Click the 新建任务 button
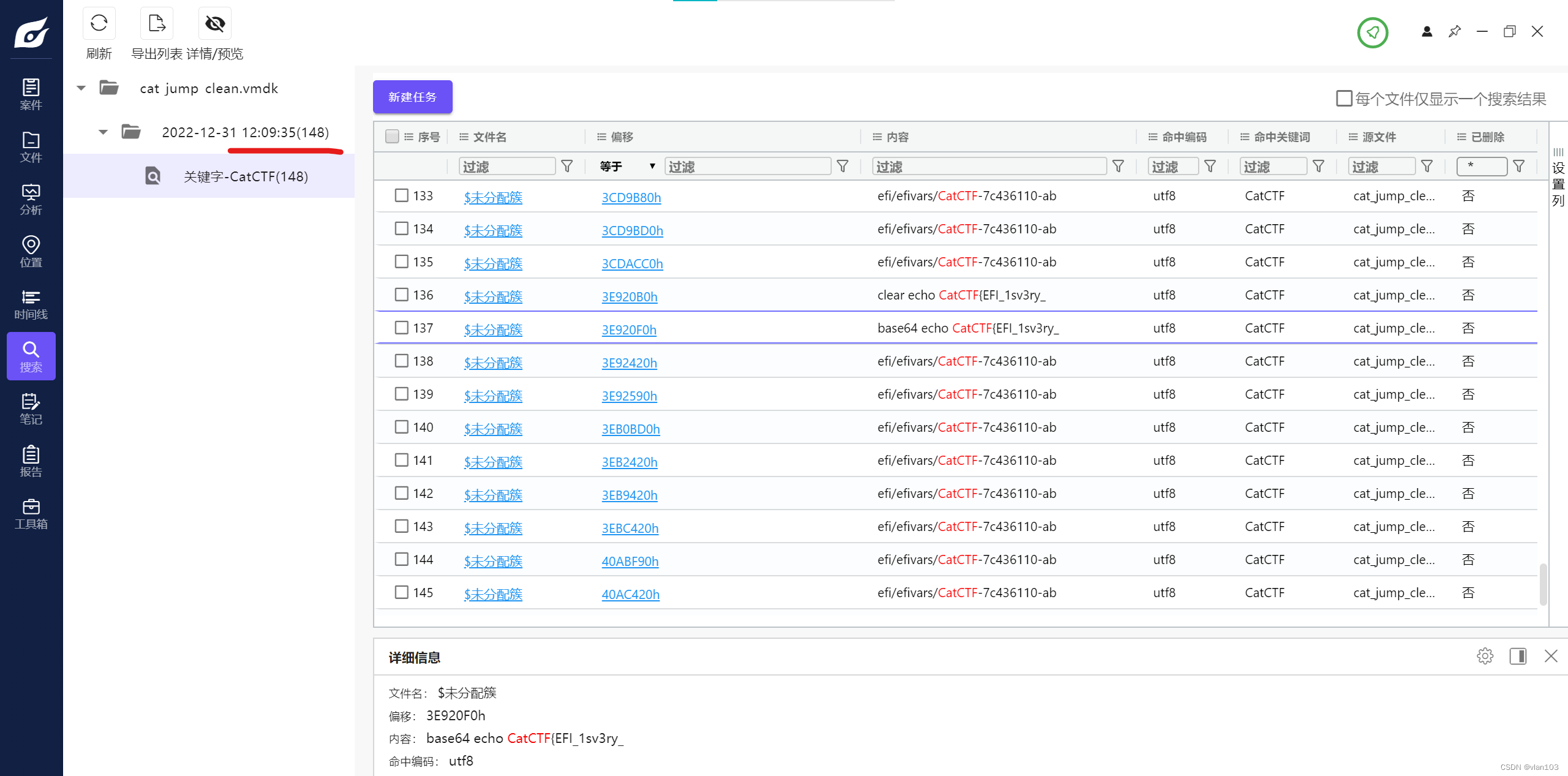Viewport: 1568px width, 776px height. click(x=412, y=97)
